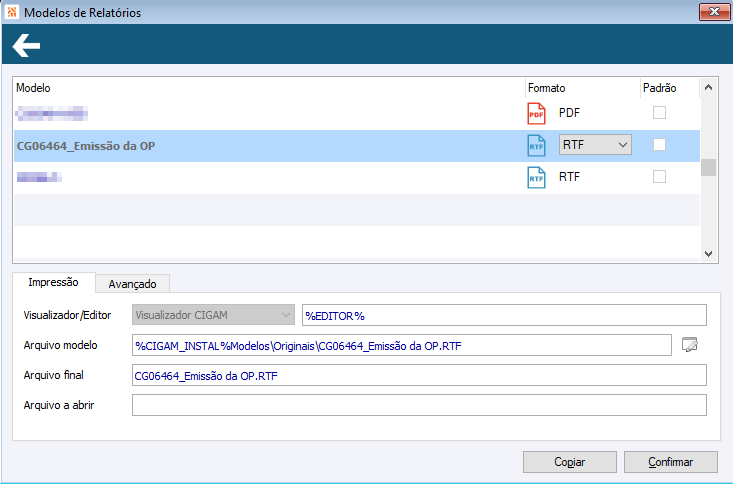Browse for the Arquivo modelo file
This screenshot has height=484, width=733.
pos(690,345)
